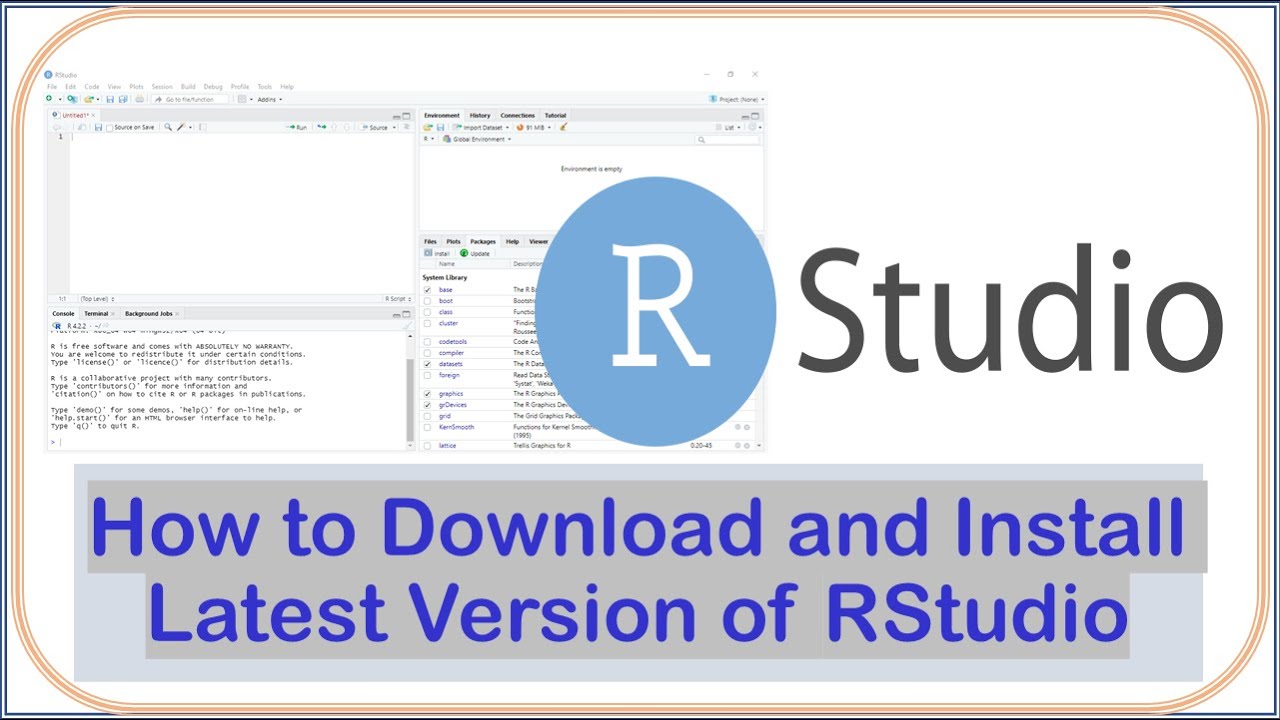Open the Source button dropdown arrow
1280x720 pixels.
pyautogui.click(x=394, y=127)
